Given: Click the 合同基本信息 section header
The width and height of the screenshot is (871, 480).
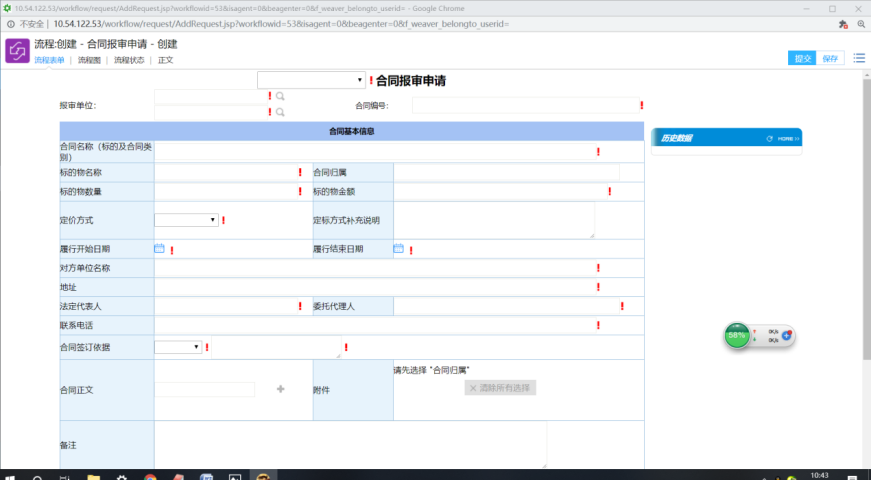Looking at the screenshot, I should tap(352, 131).
